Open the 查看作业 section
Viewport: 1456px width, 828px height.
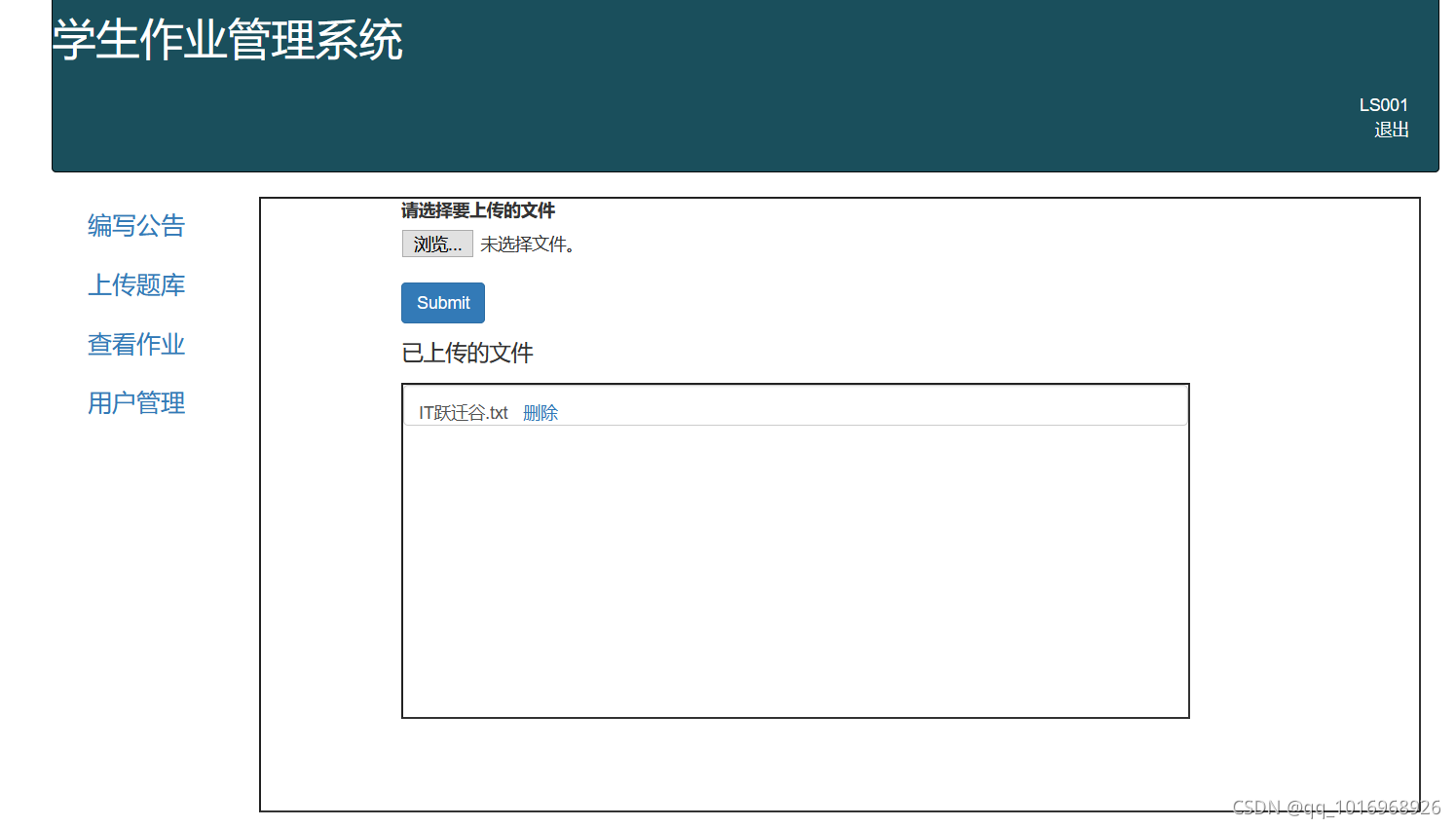tap(135, 344)
